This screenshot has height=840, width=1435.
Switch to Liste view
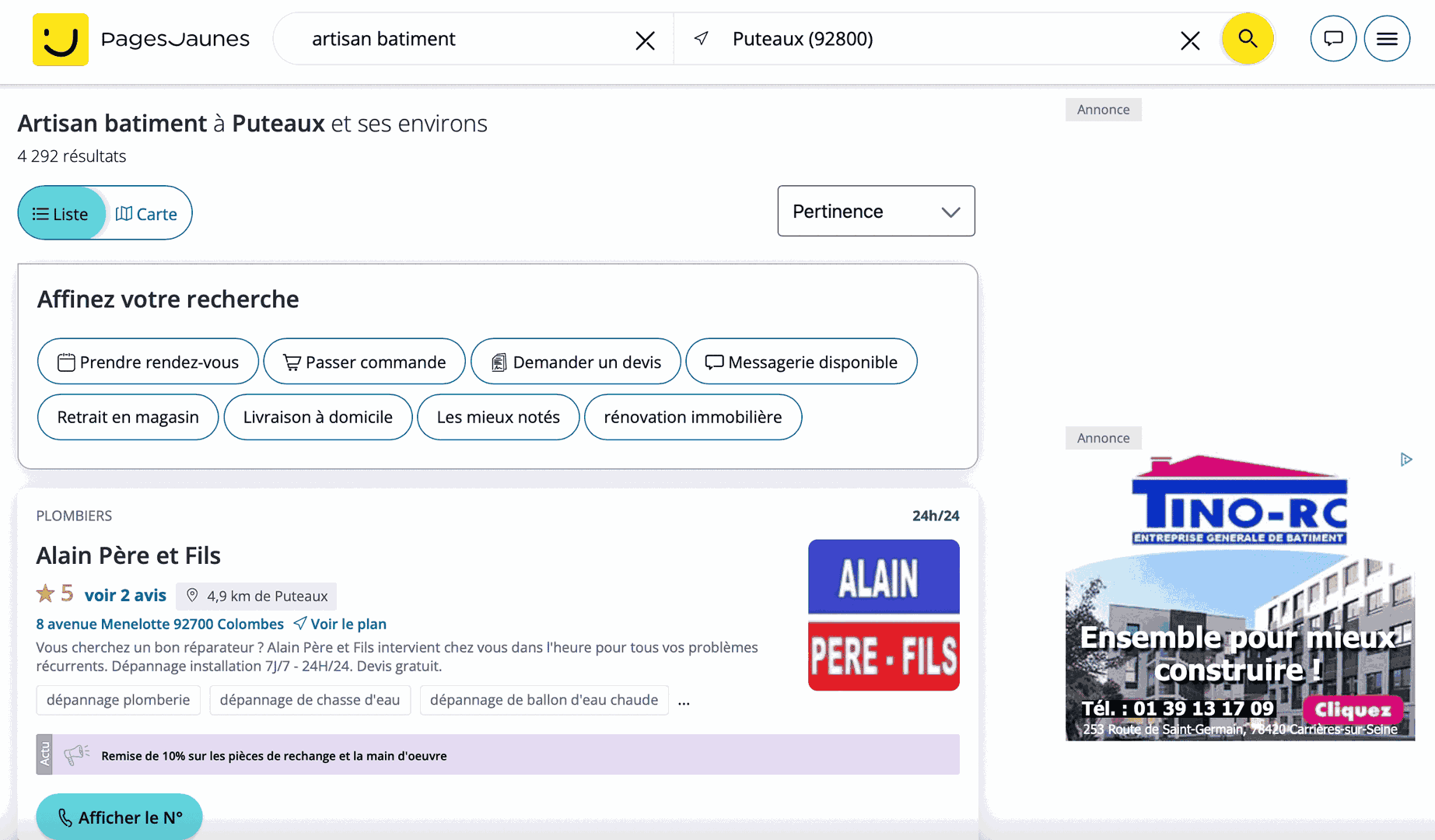point(61,214)
